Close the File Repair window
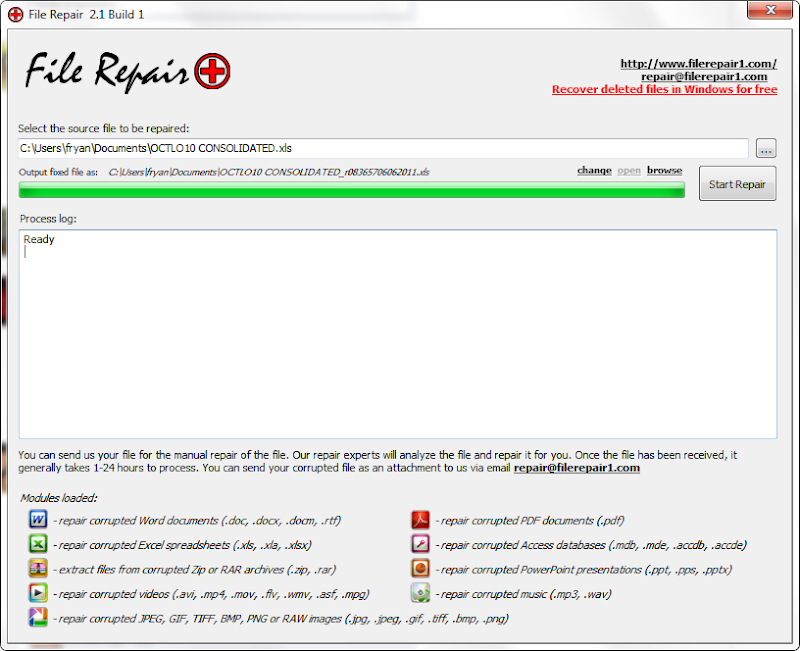 click(770, 9)
